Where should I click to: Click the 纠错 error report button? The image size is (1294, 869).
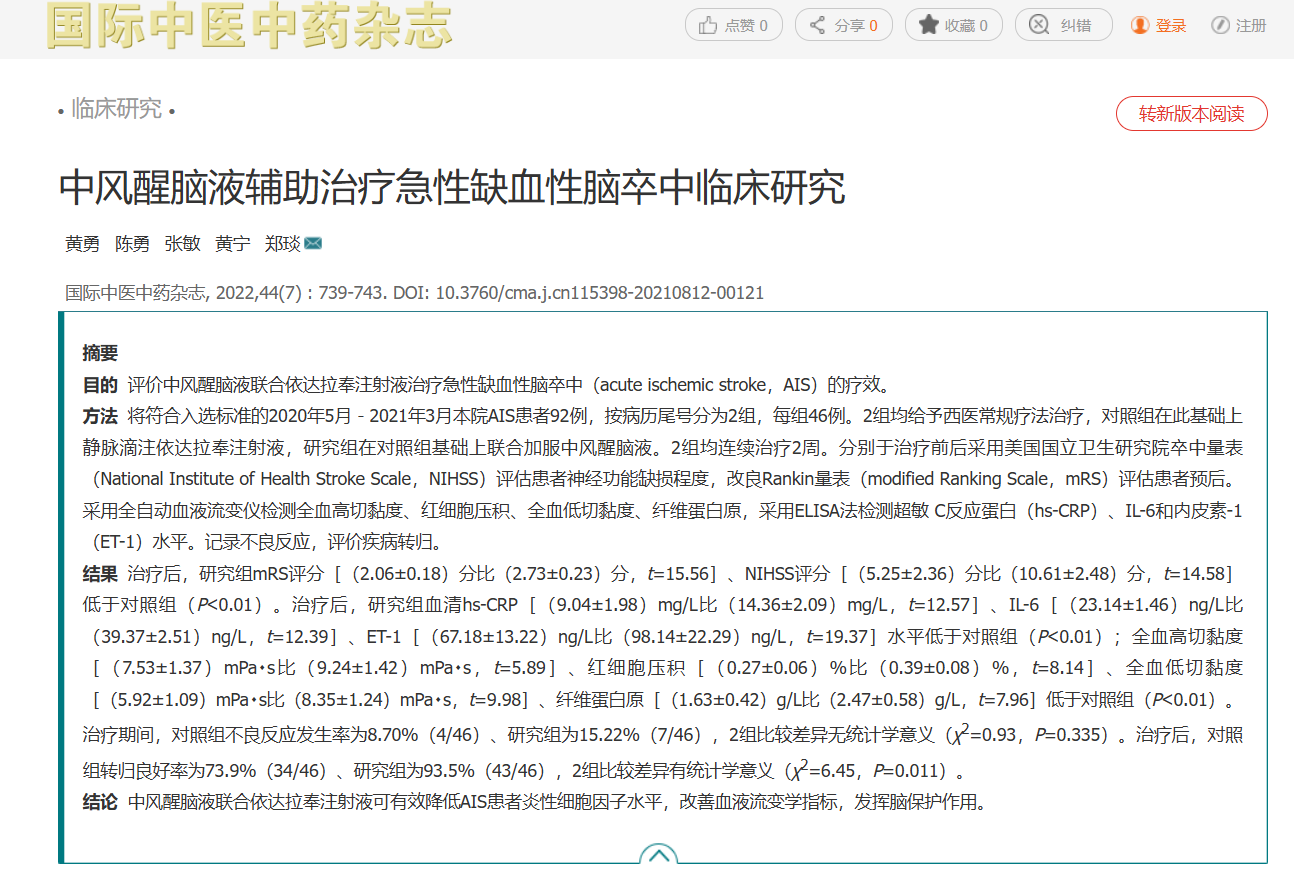tap(1063, 25)
